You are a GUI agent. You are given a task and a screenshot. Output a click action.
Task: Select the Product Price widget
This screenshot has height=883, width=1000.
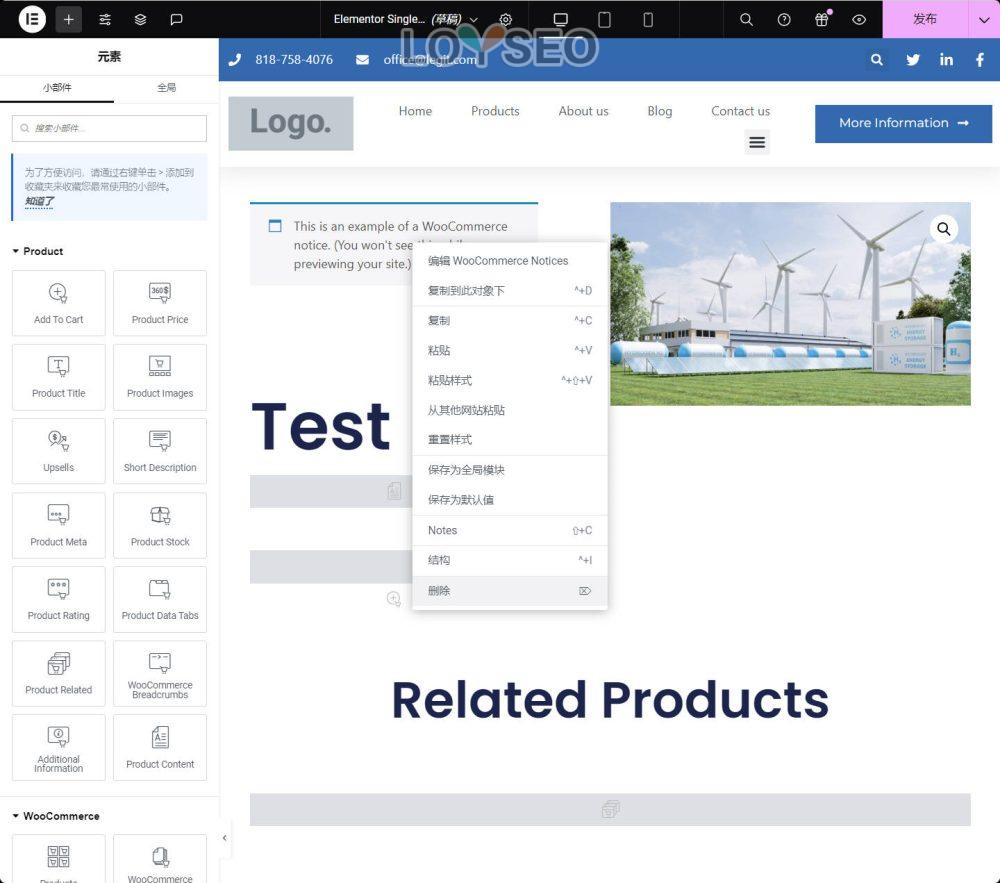click(160, 303)
